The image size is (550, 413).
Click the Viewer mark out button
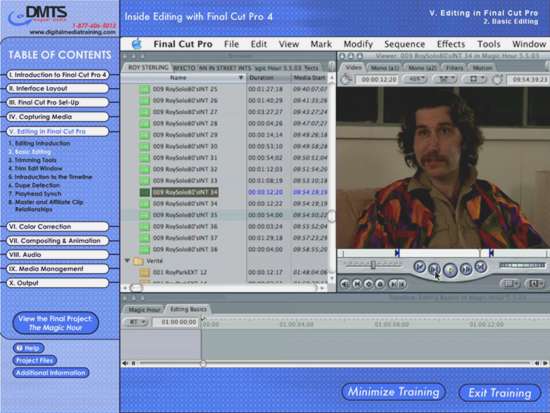point(402,284)
